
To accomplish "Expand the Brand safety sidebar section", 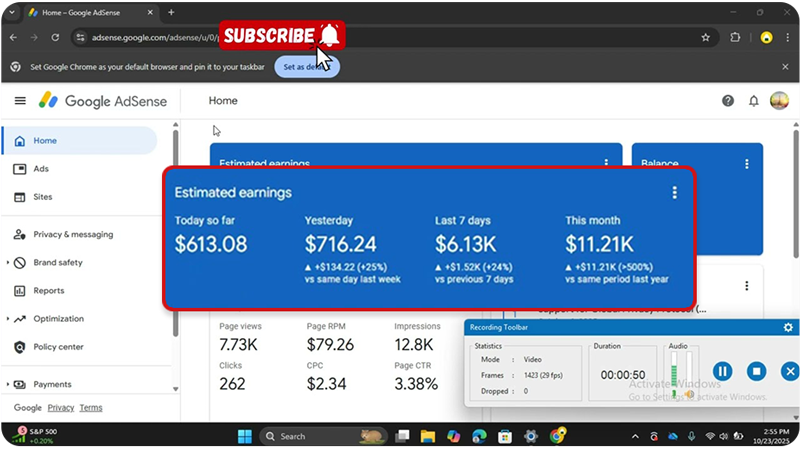I will 9,263.
